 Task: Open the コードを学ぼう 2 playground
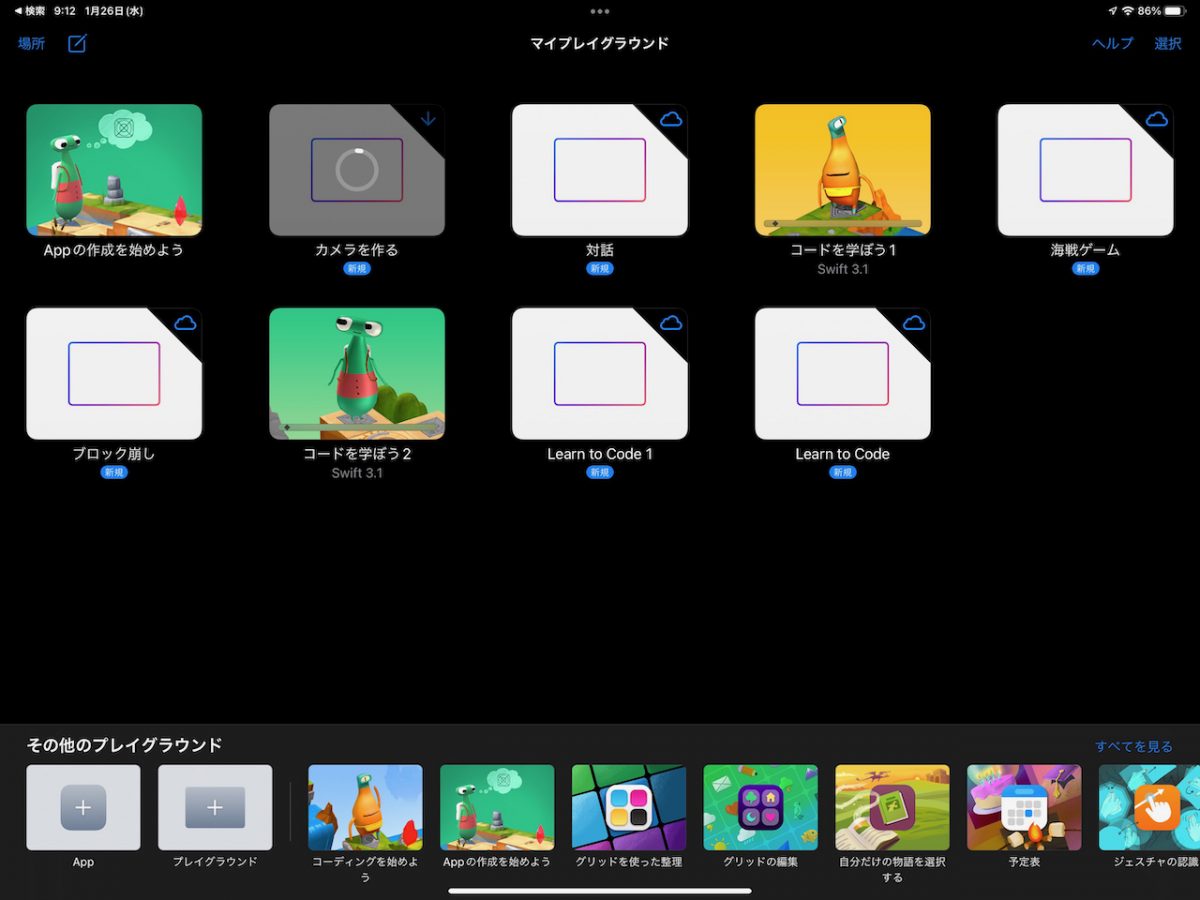pos(357,374)
